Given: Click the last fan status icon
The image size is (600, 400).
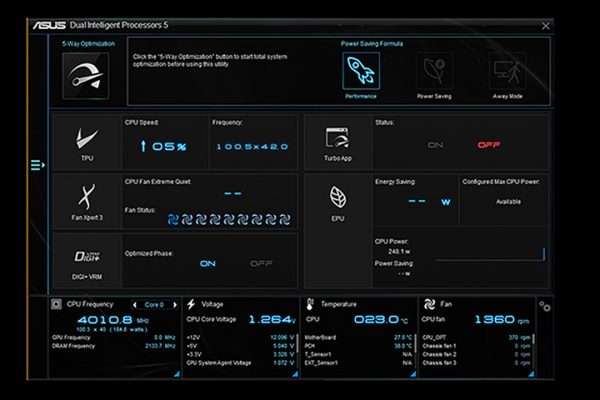Looking at the screenshot, I should point(284,219).
